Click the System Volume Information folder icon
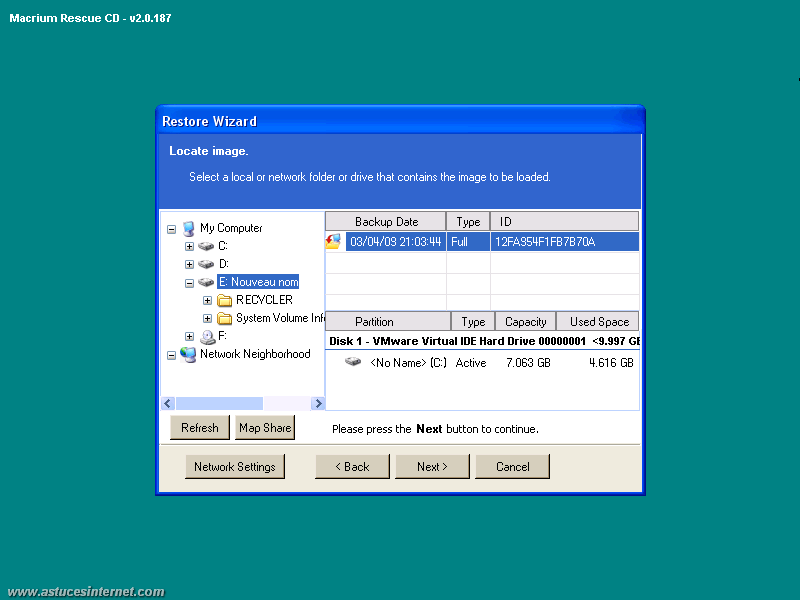The height and width of the screenshot is (600, 800). 224,319
